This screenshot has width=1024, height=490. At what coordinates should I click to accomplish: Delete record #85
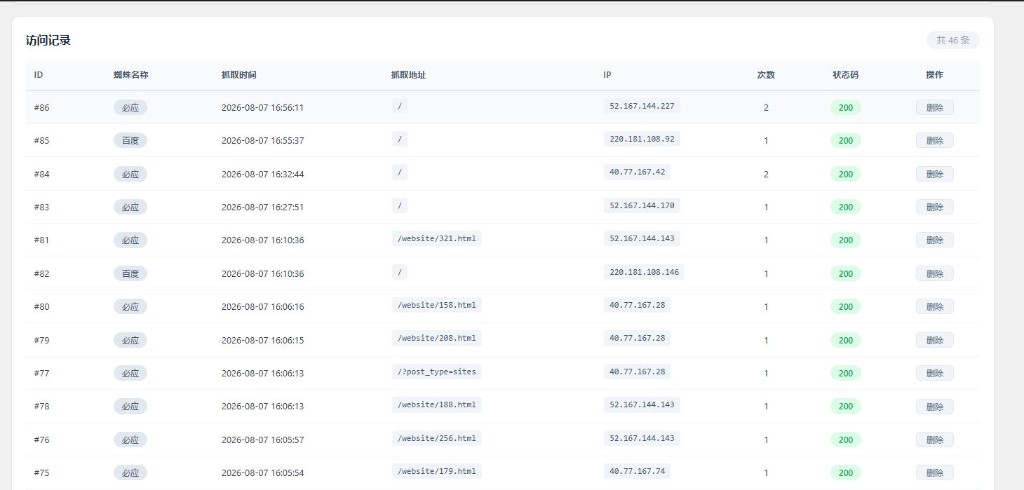pos(934,140)
